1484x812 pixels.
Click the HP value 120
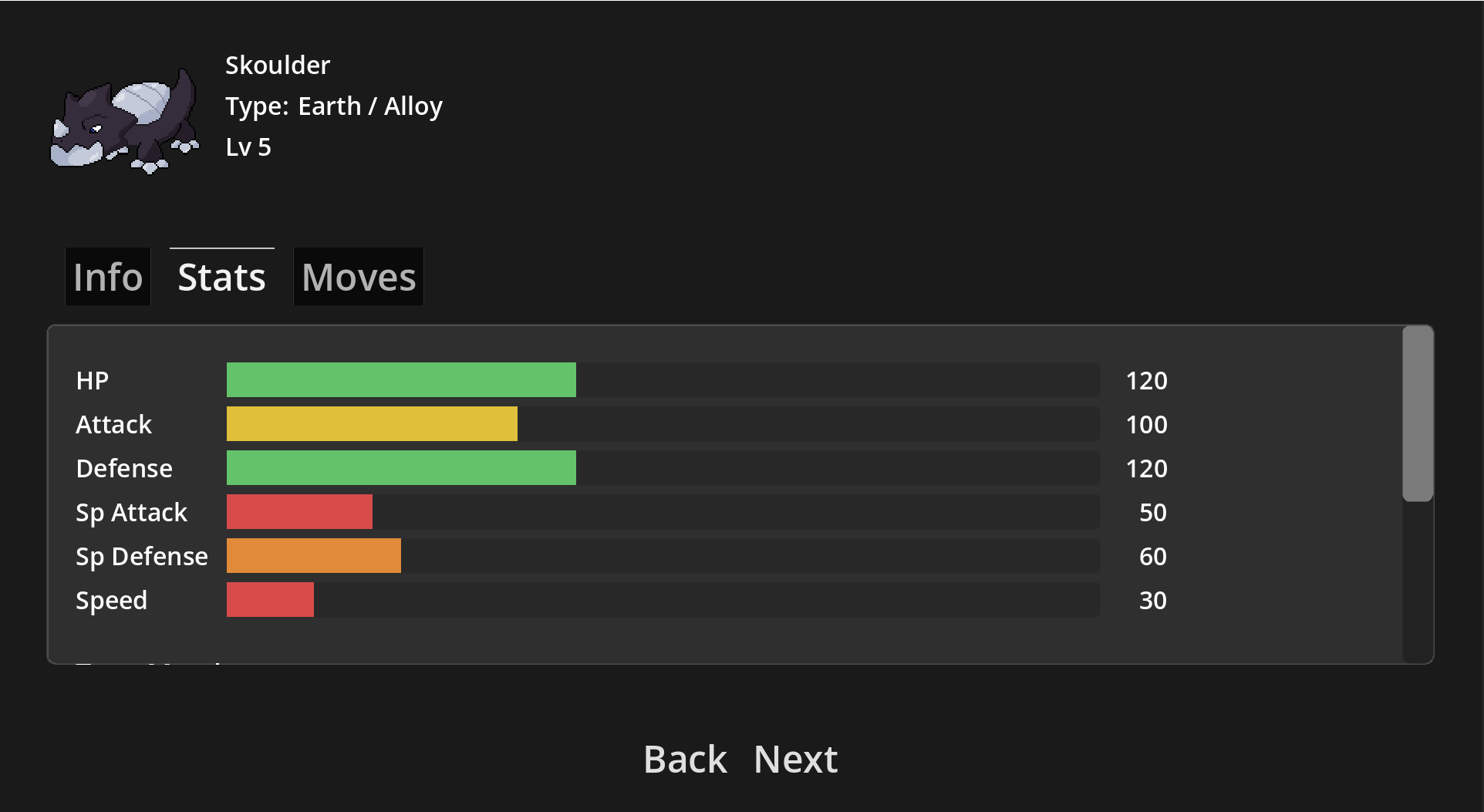(x=1146, y=381)
